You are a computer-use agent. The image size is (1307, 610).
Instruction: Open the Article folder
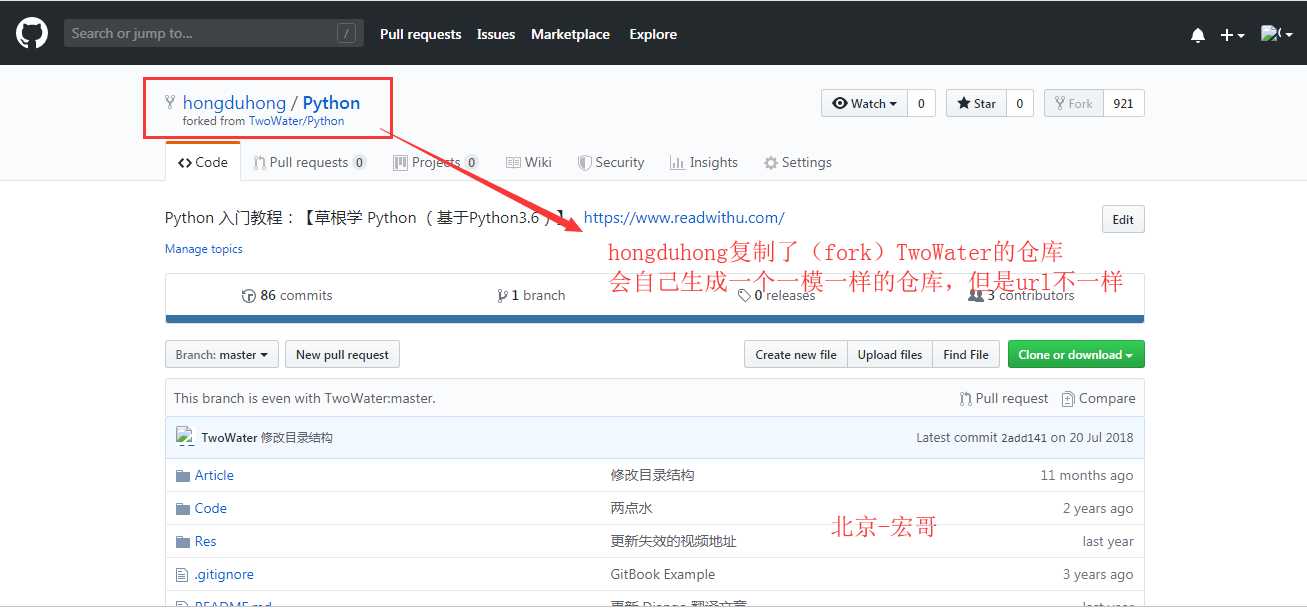click(214, 475)
